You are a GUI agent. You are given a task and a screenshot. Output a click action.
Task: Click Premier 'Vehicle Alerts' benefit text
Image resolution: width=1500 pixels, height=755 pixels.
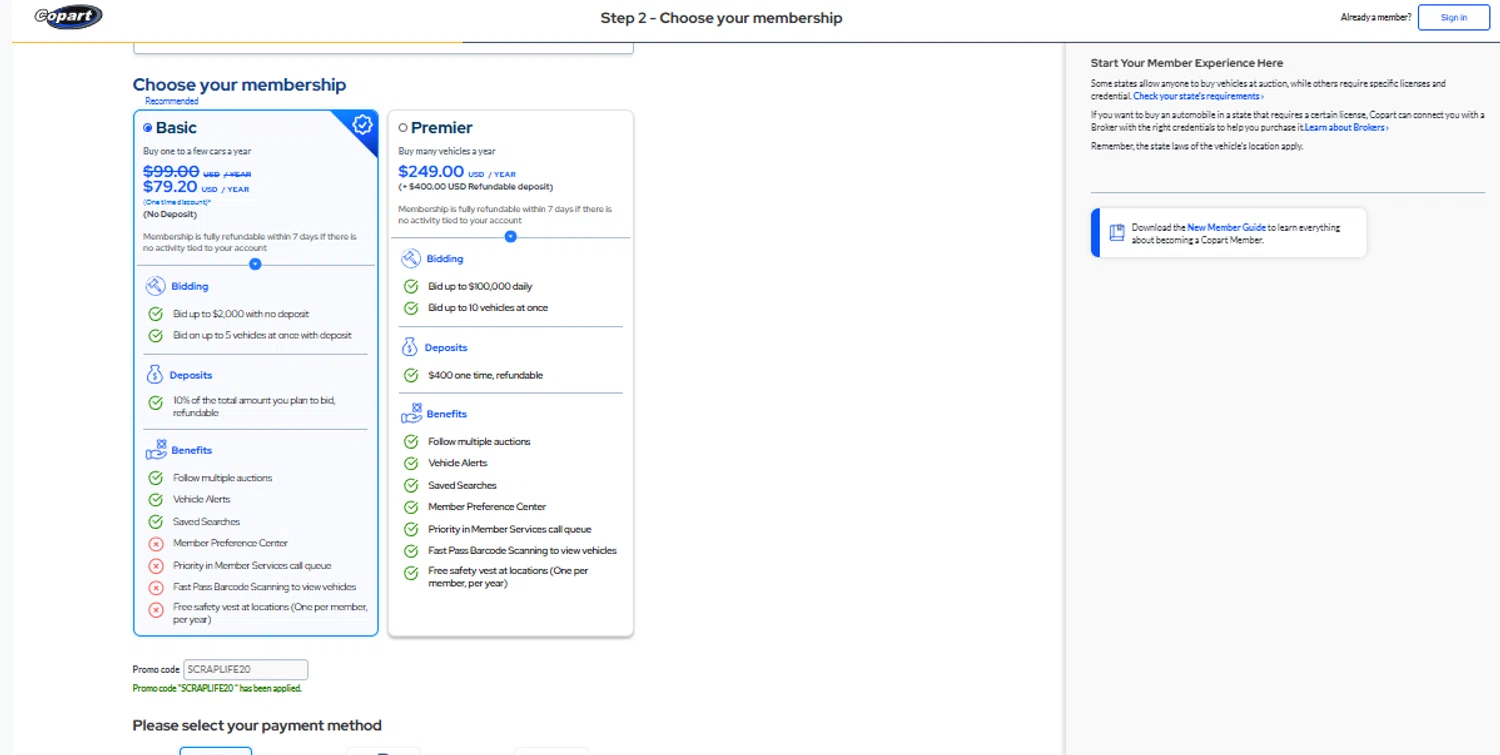click(x=458, y=463)
